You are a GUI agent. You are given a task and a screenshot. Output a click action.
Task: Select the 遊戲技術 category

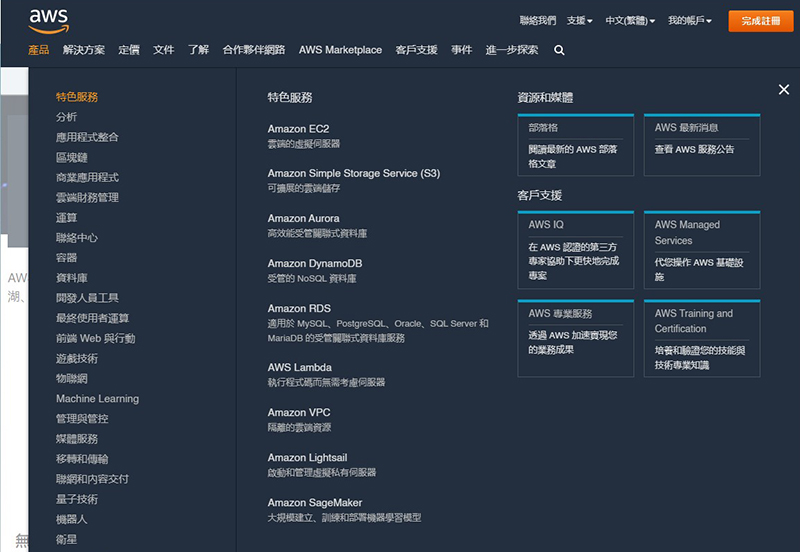point(77,359)
